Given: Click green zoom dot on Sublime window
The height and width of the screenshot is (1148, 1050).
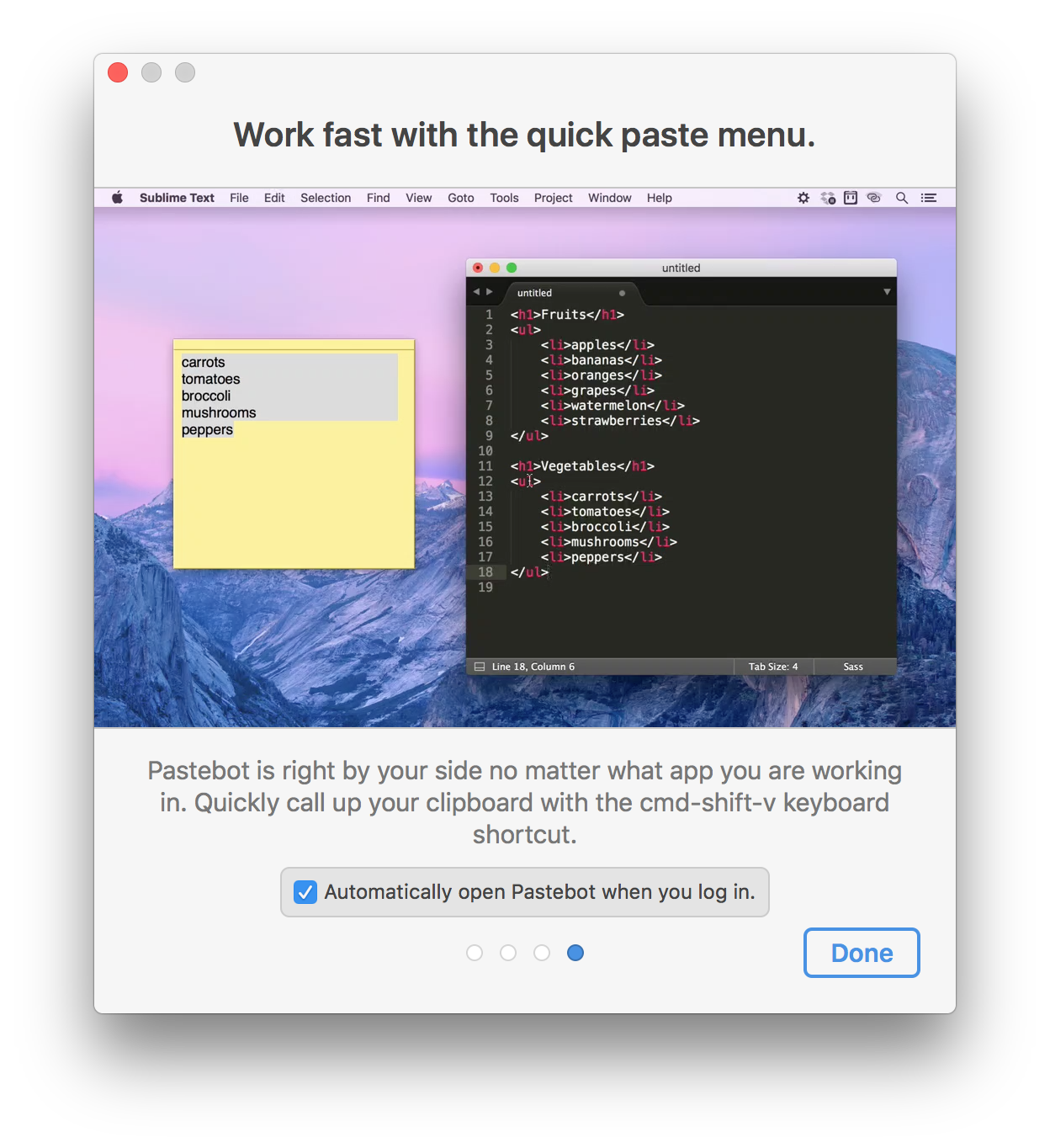Looking at the screenshot, I should pyautogui.click(x=512, y=268).
